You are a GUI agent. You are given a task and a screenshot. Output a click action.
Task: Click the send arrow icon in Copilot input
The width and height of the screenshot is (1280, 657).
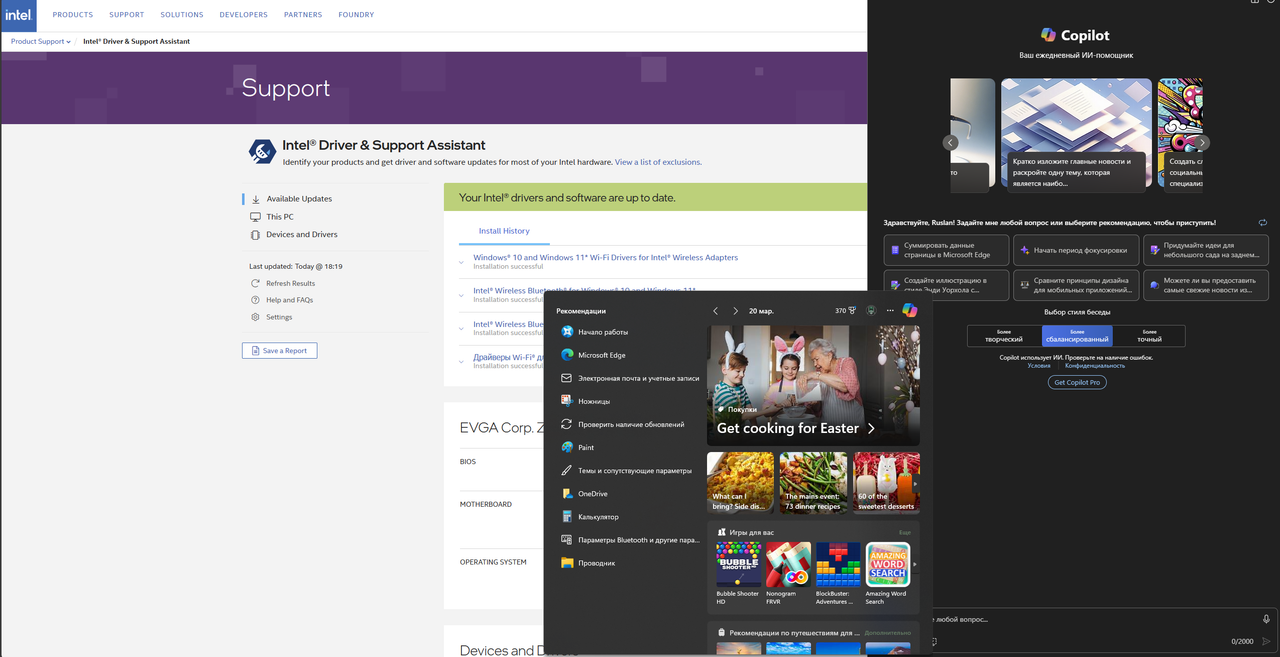[x=1266, y=641]
